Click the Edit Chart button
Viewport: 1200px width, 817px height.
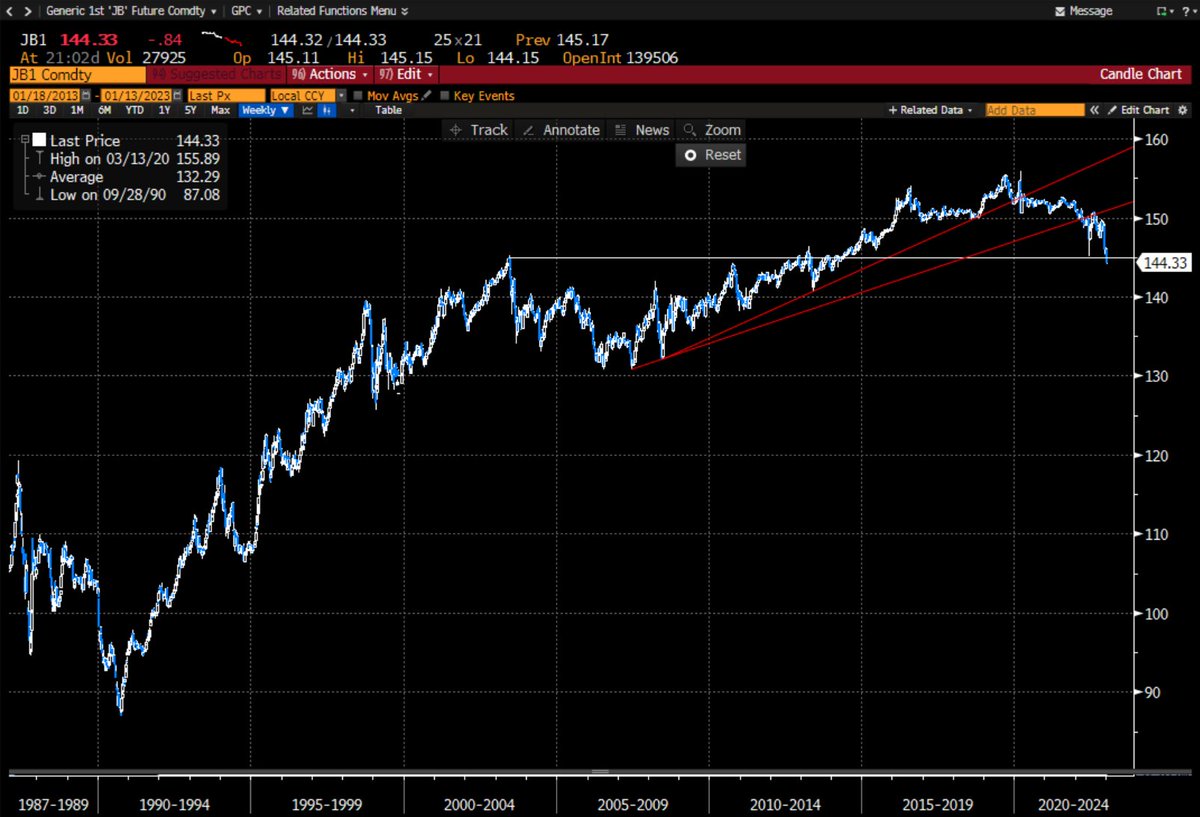(x=1138, y=110)
